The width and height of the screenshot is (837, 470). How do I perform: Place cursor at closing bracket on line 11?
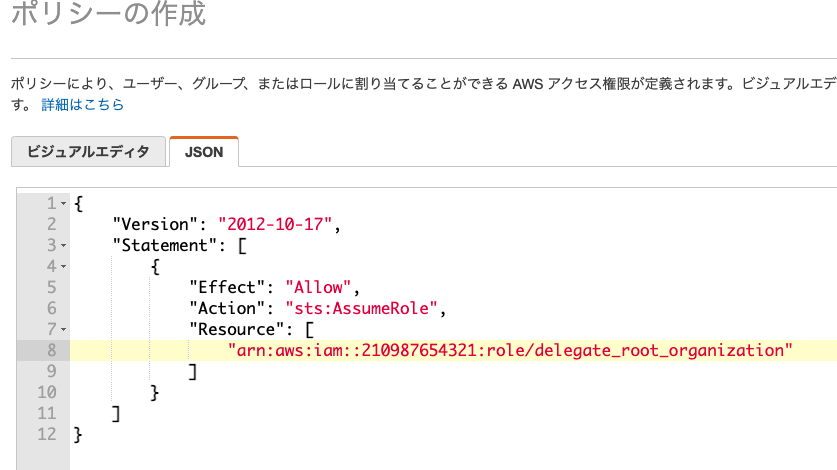pyautogui.click(x=116, y=413)
